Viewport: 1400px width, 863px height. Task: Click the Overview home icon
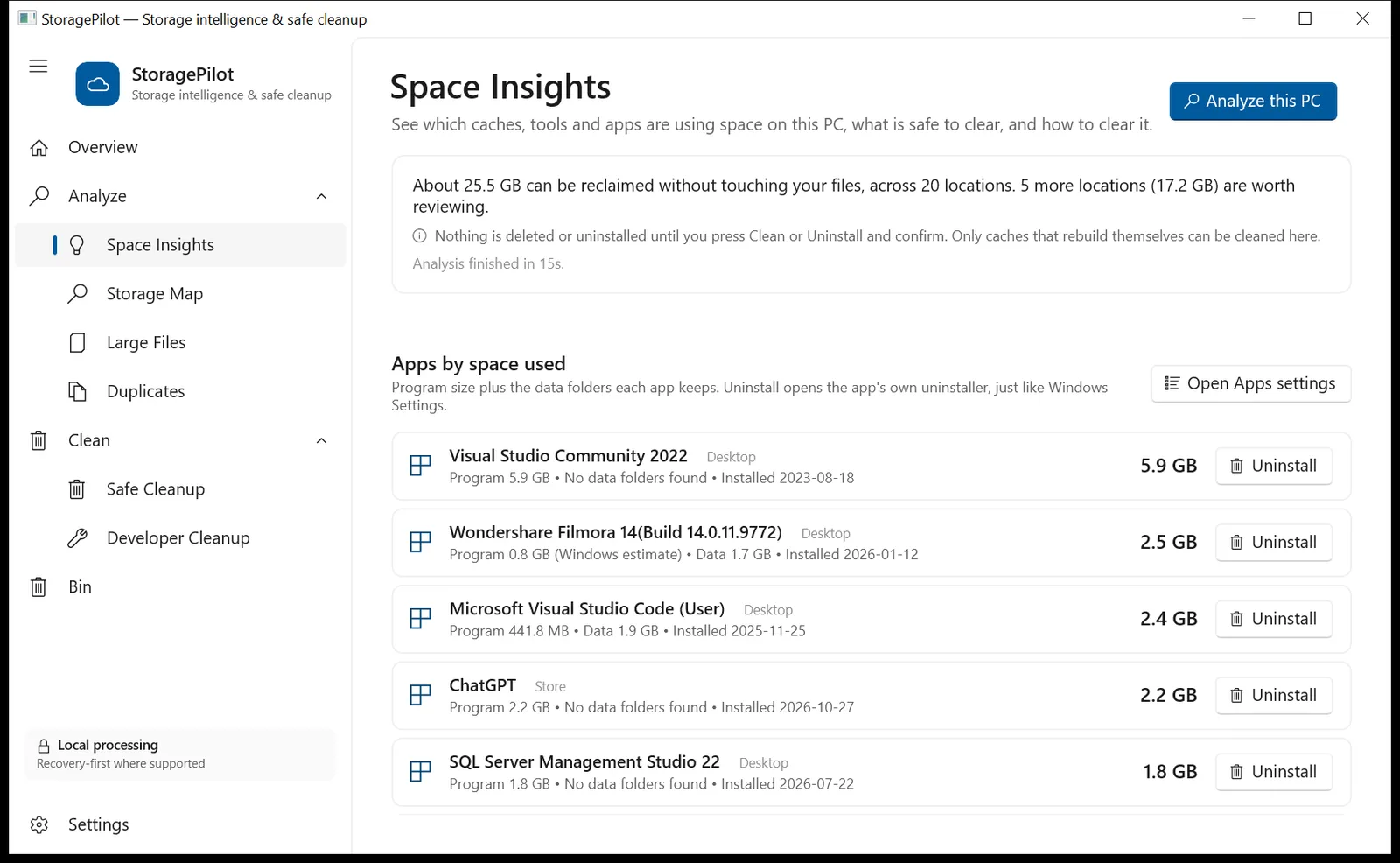[x=39, y=148]
